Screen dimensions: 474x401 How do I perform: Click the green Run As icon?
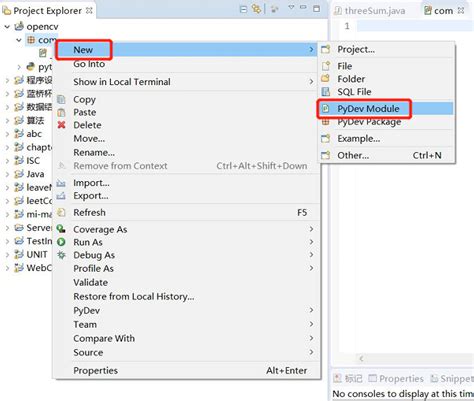(61, 242)
